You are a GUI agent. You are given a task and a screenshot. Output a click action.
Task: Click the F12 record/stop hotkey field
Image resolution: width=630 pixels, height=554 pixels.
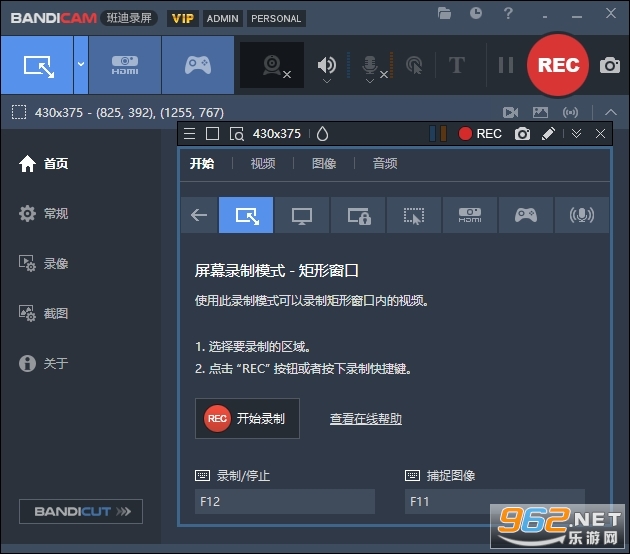point(285,501)
